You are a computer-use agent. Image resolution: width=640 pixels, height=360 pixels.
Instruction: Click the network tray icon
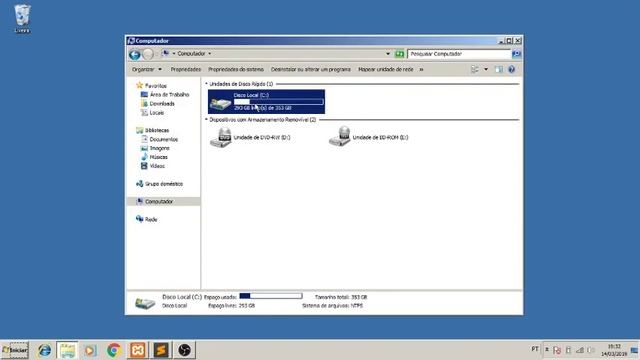(x=580, y=350)
